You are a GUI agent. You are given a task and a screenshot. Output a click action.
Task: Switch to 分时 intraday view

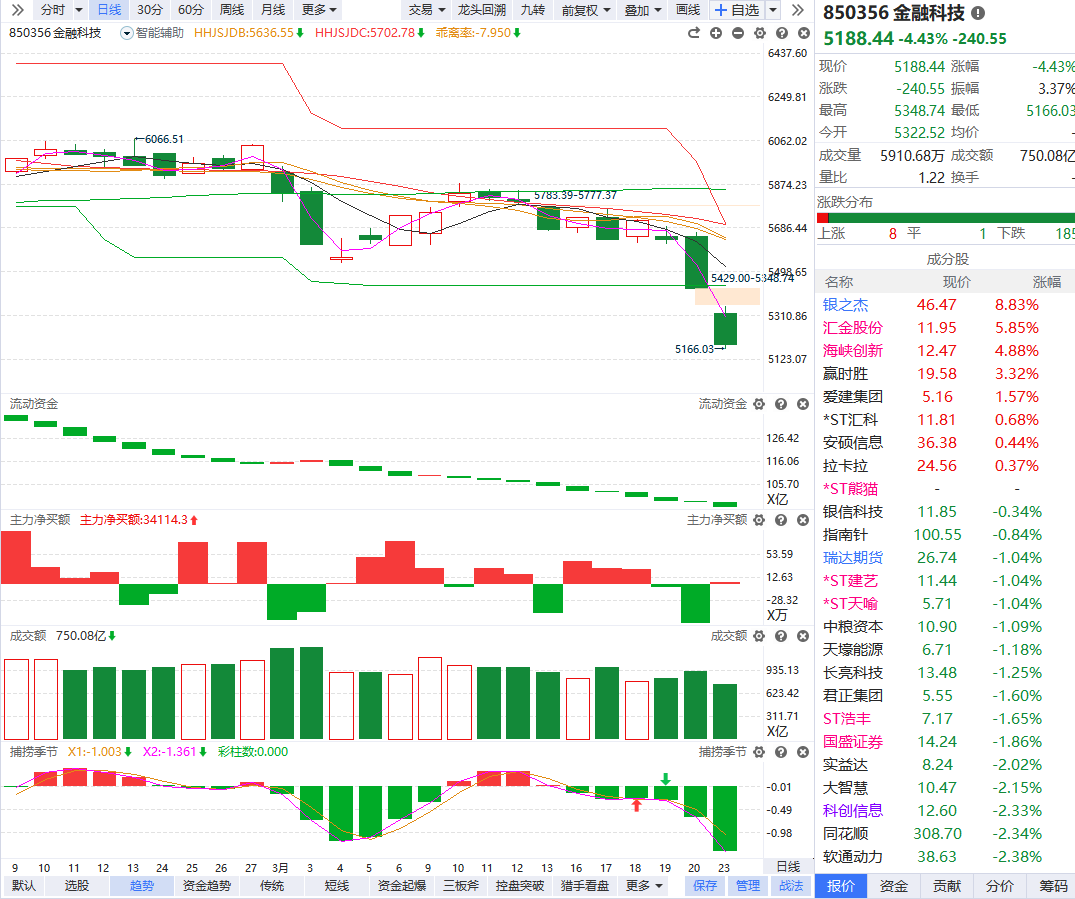[53, 10]
